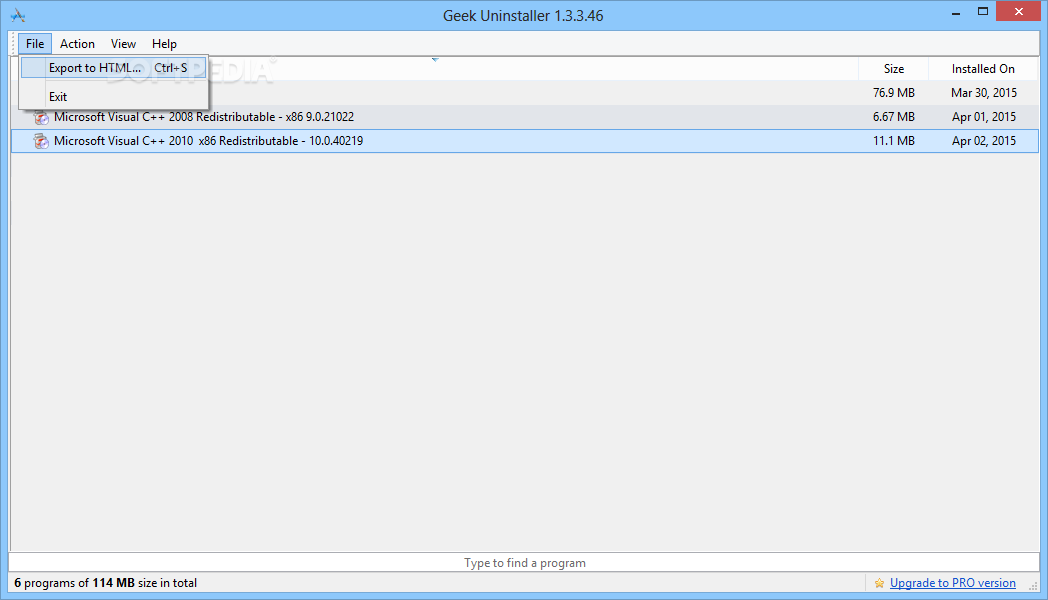
Task: Click the Apr 01, 2015 date cell
Action: [984, 117]
